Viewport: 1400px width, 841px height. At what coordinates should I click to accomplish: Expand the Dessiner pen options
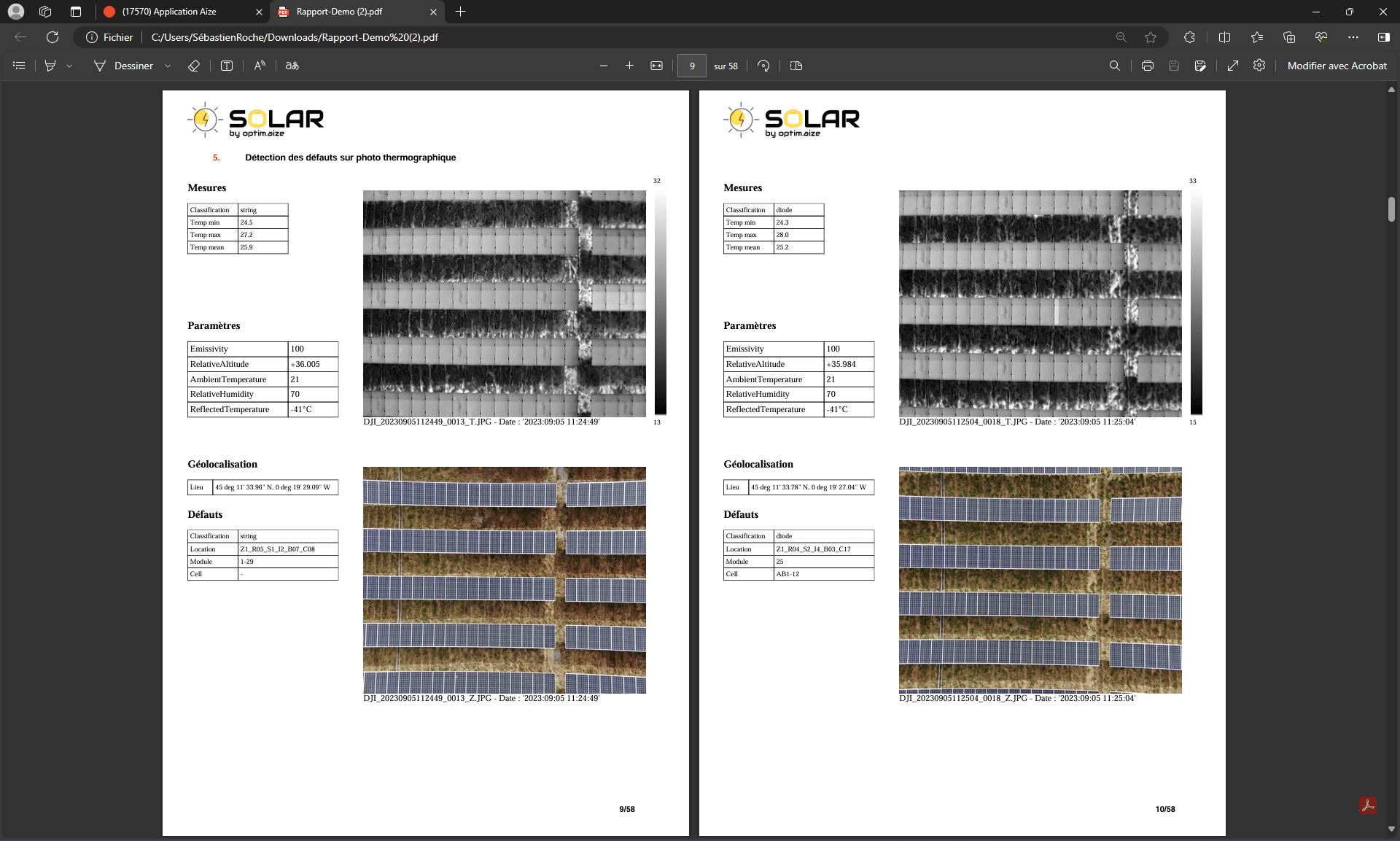[x=168, y=66]
